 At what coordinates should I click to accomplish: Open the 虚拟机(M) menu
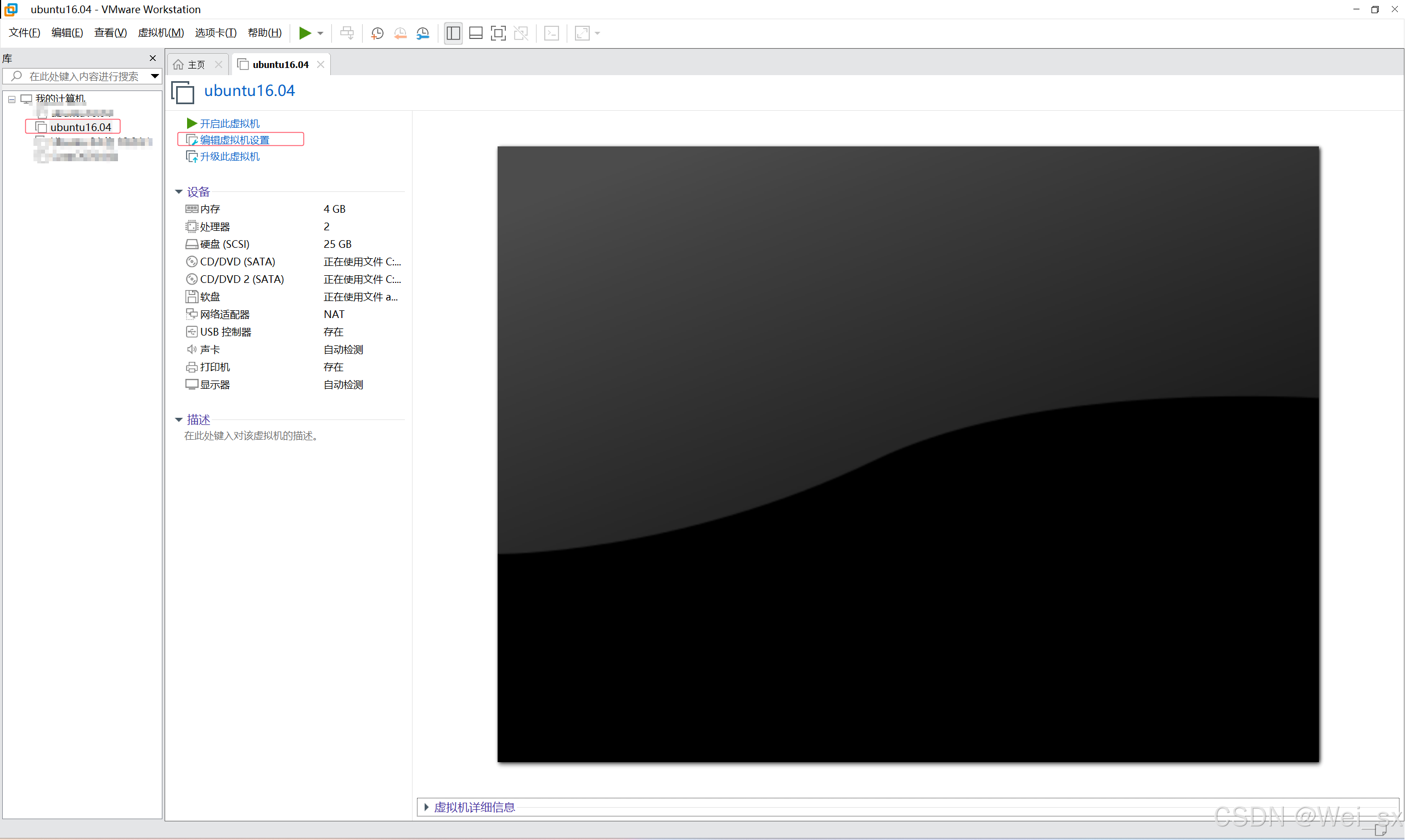(161, 33)
